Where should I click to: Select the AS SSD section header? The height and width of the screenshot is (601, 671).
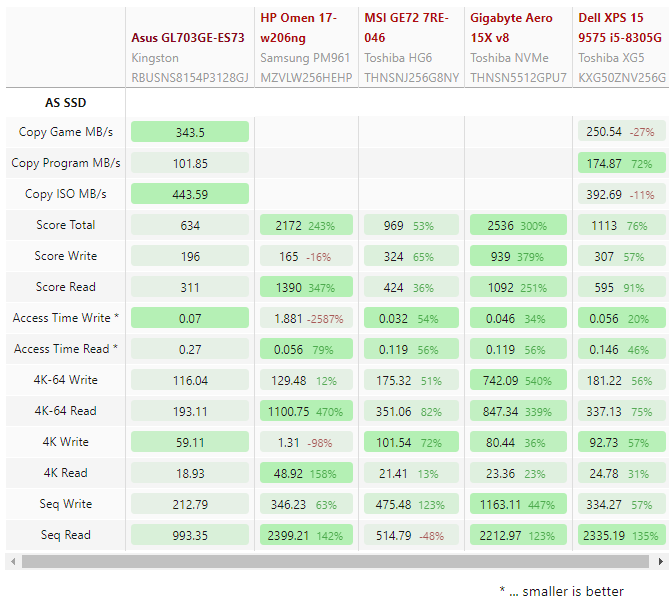[x=65, y=103]
